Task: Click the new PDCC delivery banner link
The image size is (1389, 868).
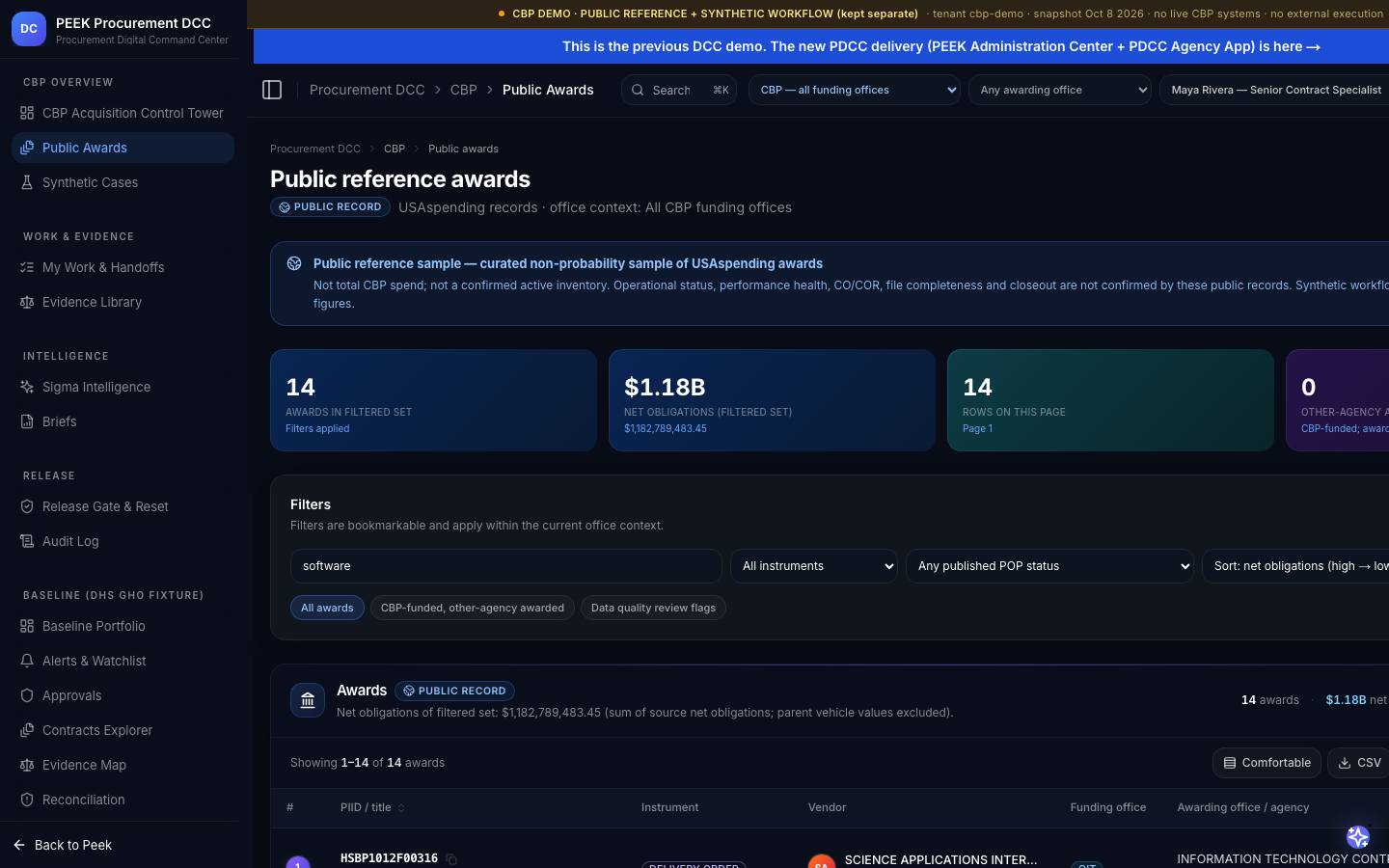Action: click(941, 46)
